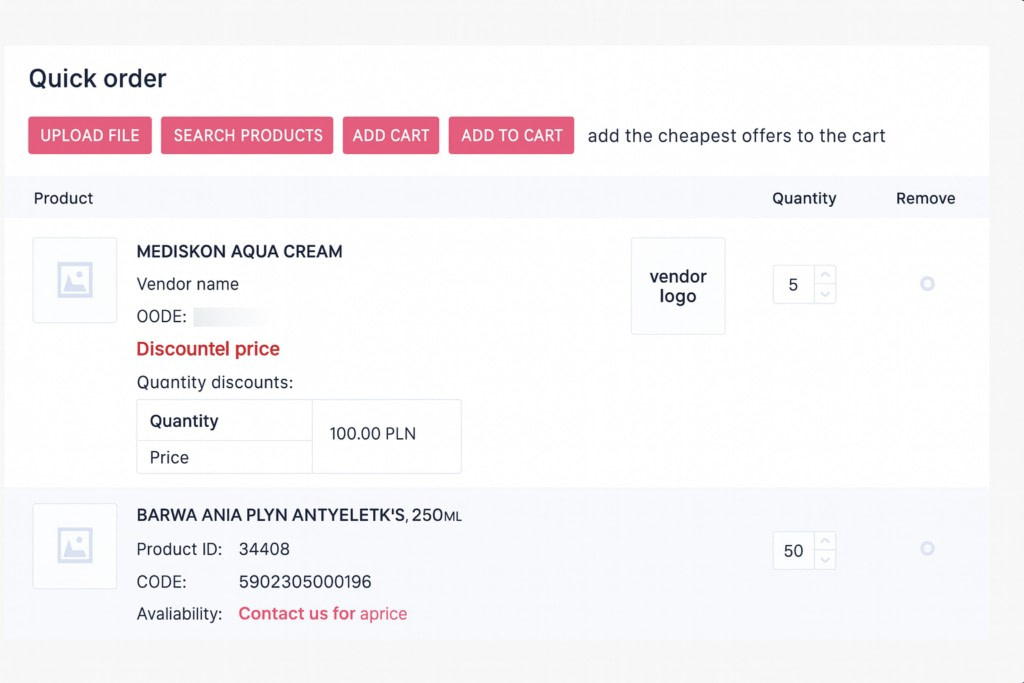Open the Discountel price details
This screenshot has height=683, width=1024.
coord(207,349)
